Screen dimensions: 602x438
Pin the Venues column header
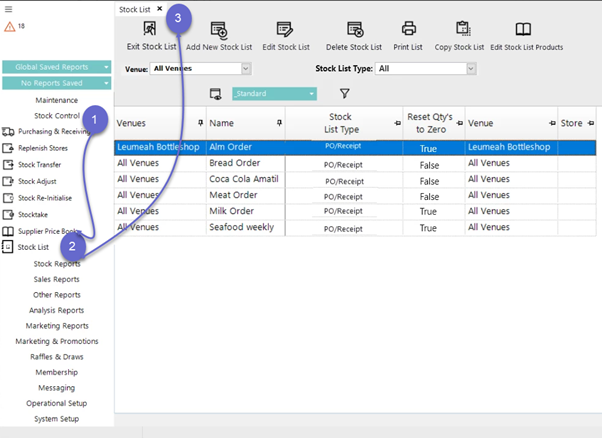click(x=201, y=123)
